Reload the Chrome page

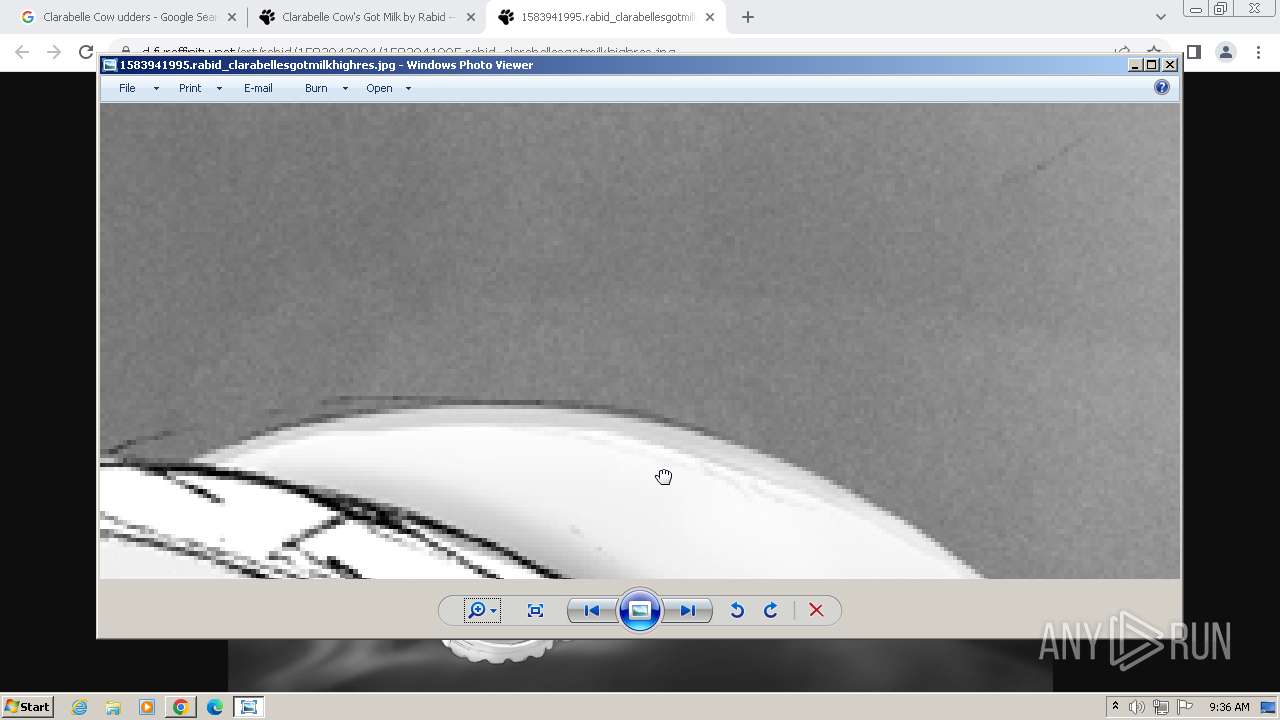86,52
